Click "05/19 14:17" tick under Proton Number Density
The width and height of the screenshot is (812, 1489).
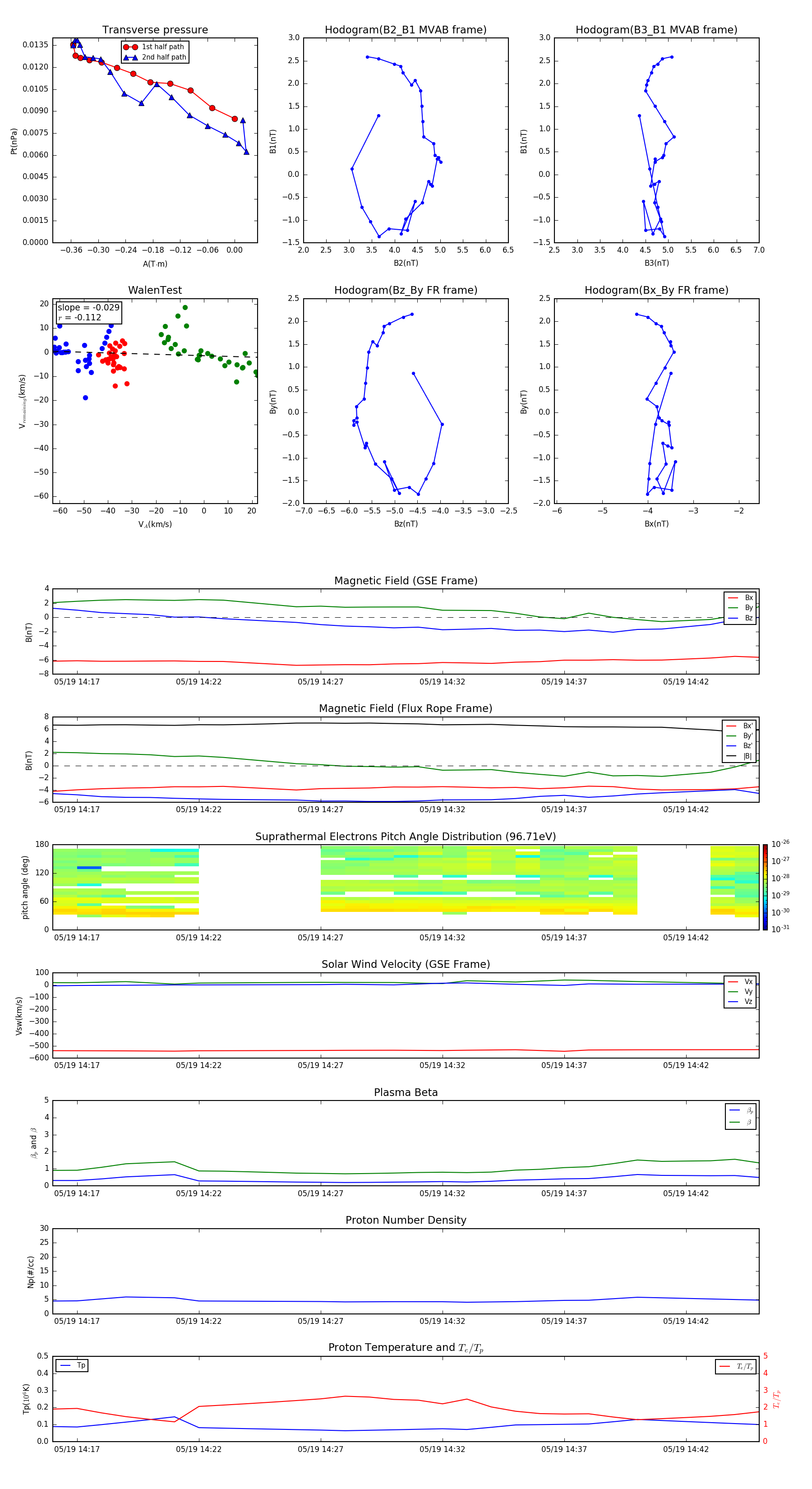(x=77, y=1321)
